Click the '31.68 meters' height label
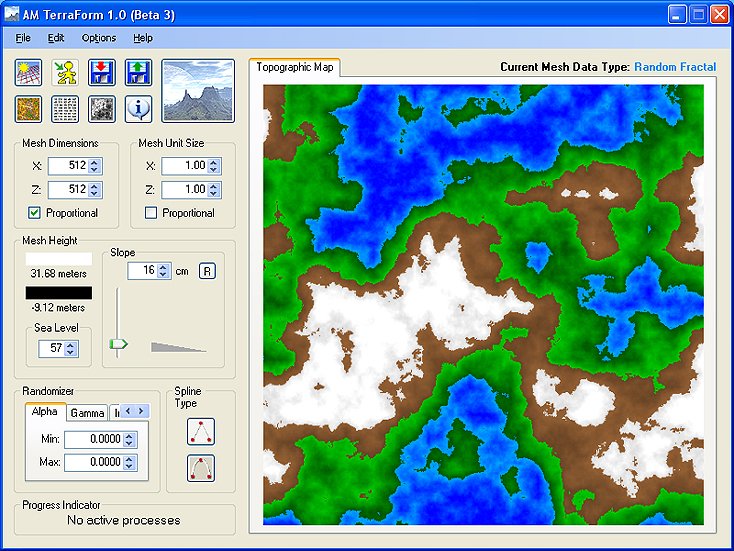The width and height of the screenshot is (734, 551). tap(59, 273)
